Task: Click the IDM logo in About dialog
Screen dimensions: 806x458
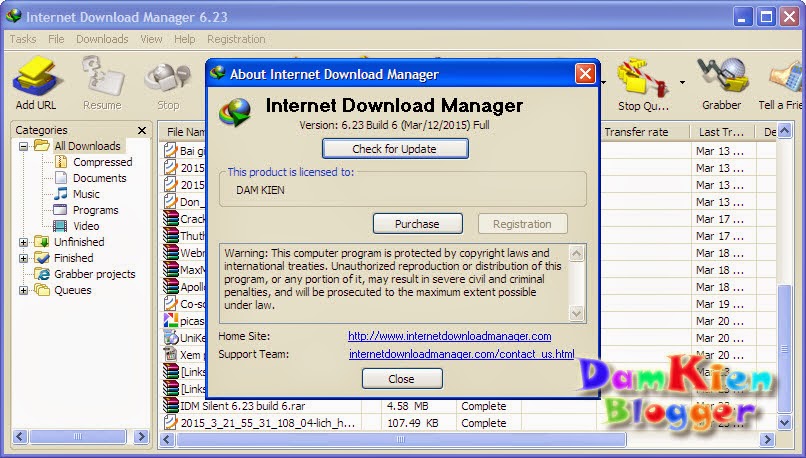Action: (x=235, y=112)
